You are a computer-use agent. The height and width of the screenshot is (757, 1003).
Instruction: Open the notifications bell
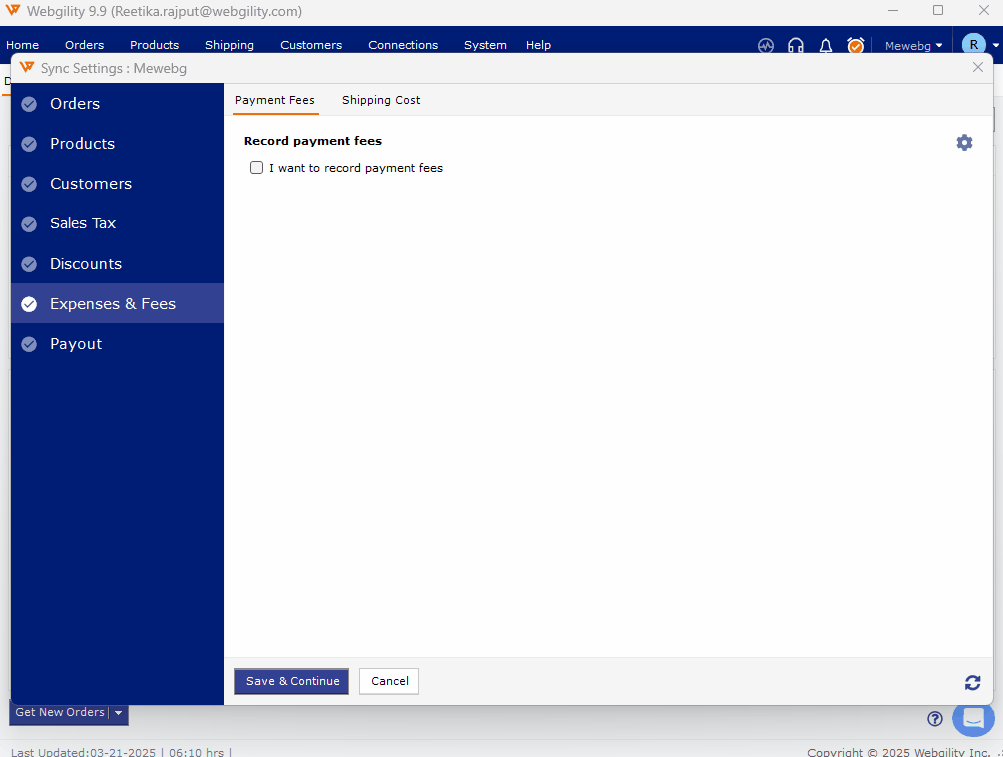(826, 45)
